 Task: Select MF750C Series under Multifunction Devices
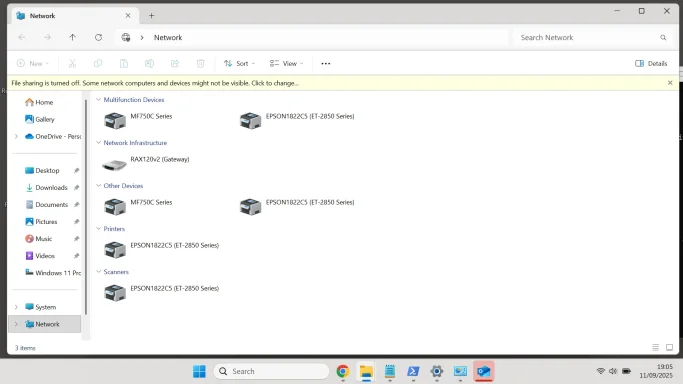click(x=138, y=120)
